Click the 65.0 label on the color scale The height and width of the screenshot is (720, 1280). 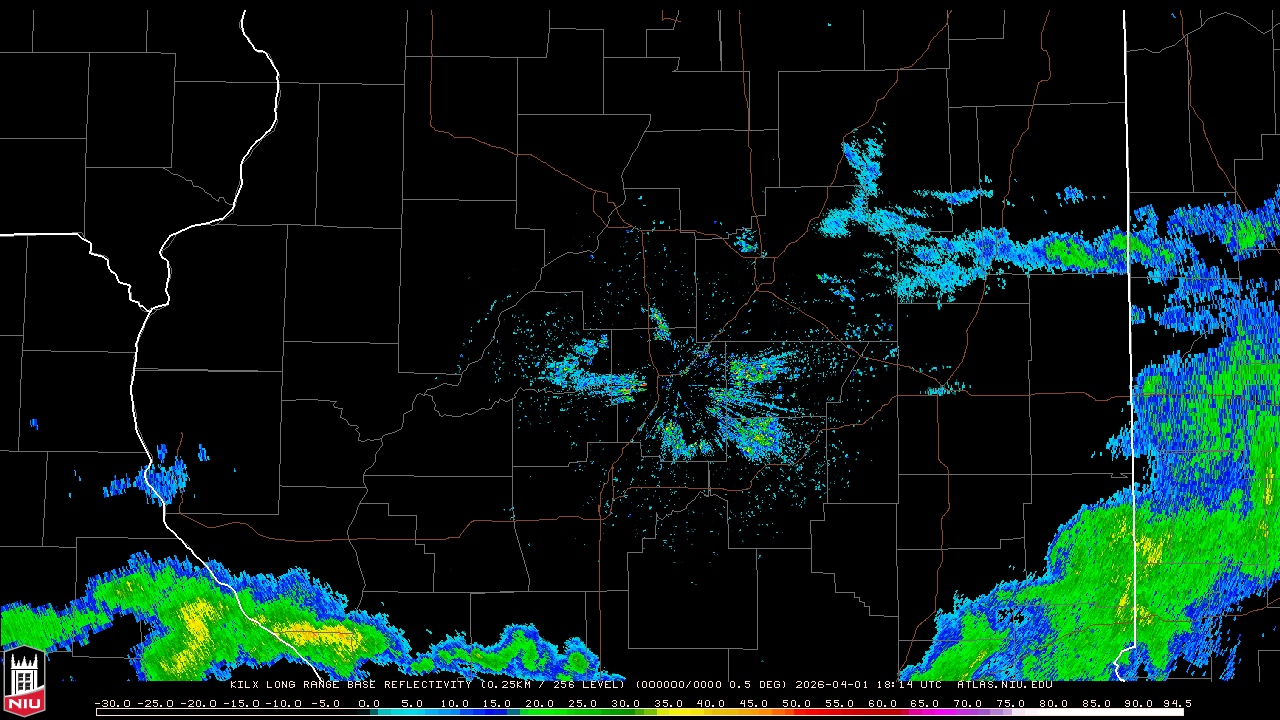point(925,704)
